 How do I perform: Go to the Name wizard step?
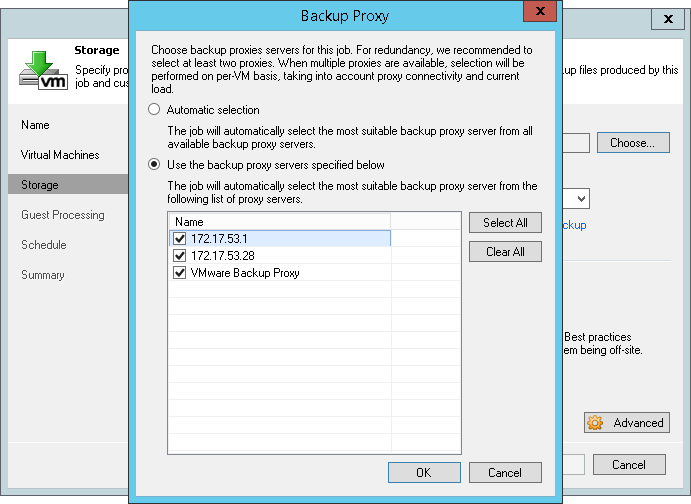click(35, 125)
